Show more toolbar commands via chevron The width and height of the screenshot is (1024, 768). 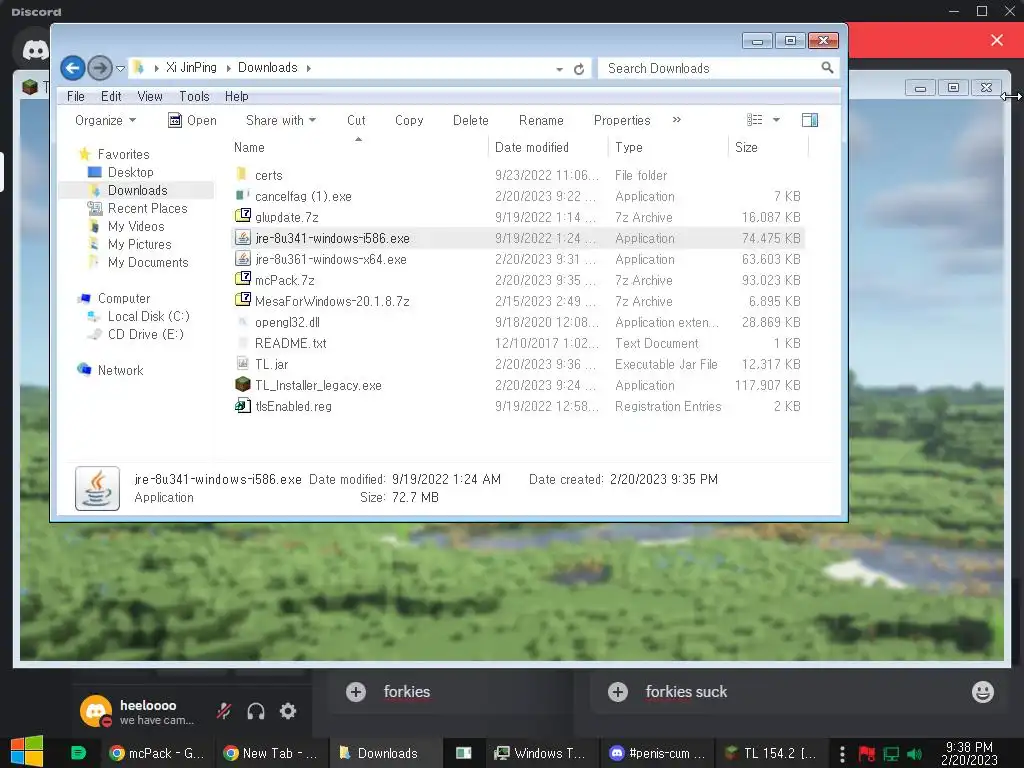[x=677, y=120]
